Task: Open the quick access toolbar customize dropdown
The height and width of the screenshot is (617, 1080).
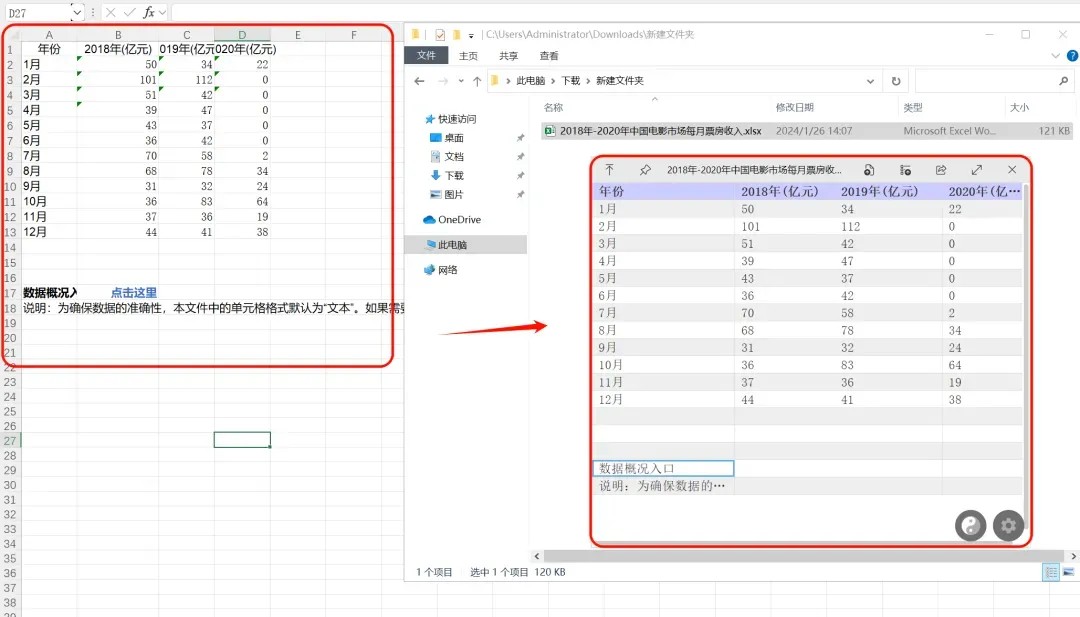Action: click(x=471, y=35)
